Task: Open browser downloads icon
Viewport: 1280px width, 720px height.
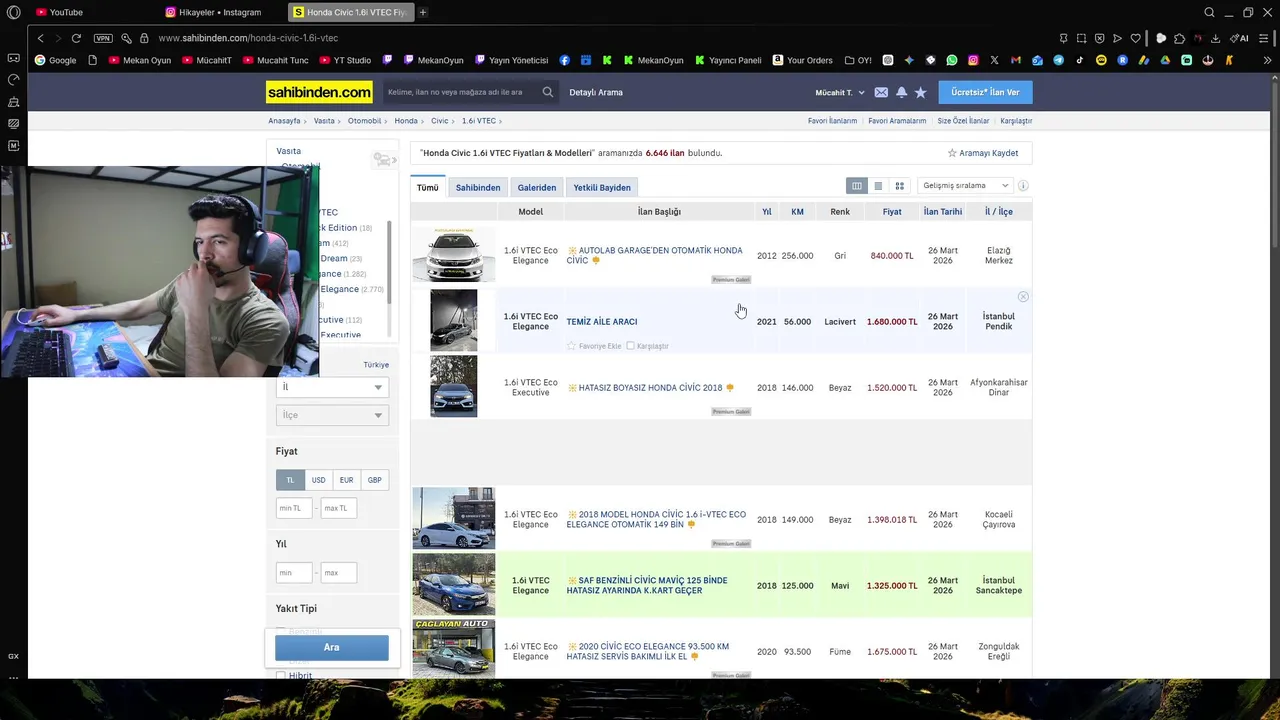Action: [1215, 38]
